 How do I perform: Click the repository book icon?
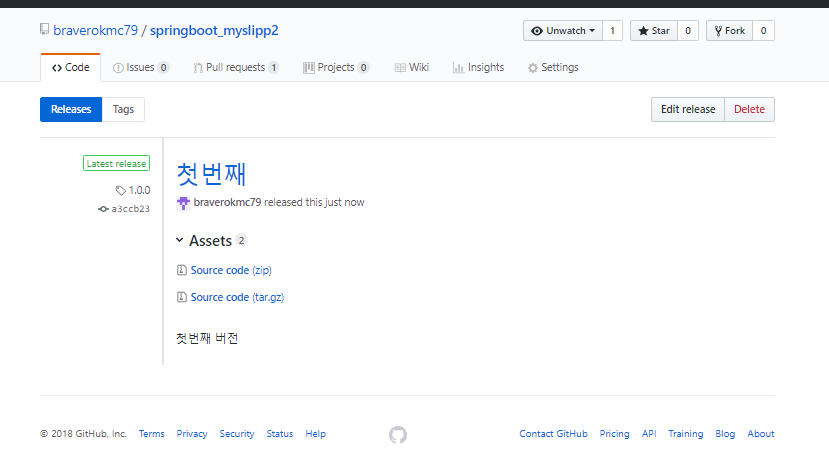coord(44,30)
